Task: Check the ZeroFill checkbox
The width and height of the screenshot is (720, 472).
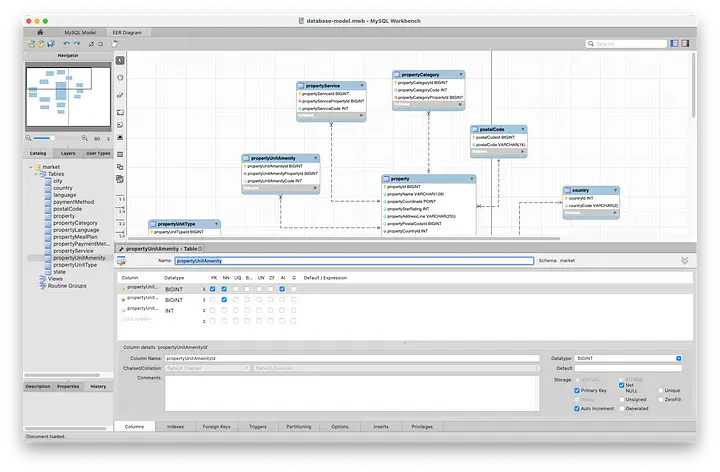Action: (x=661, y=399)
